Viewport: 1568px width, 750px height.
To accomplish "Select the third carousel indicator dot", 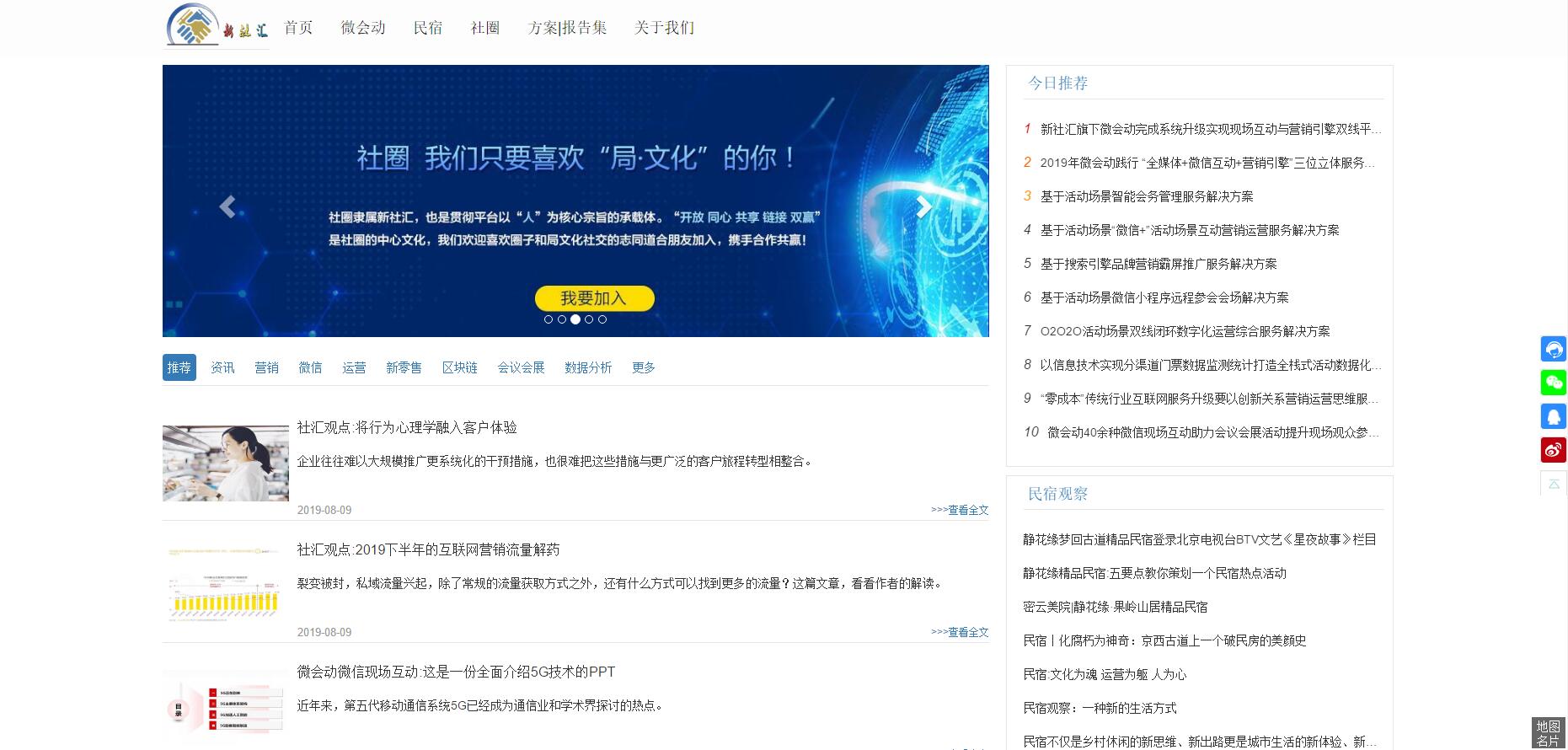I will (575, 319).
